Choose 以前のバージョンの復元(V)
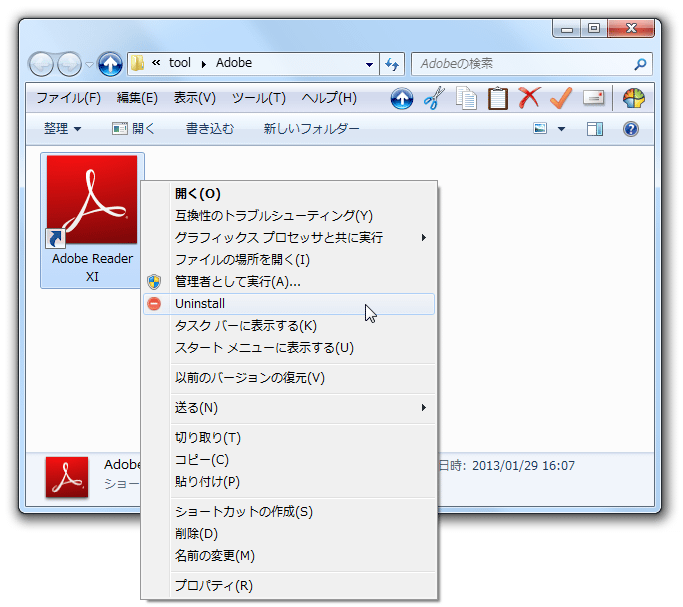Viewport: 683px width, 607px height. (x=289, y=378)
